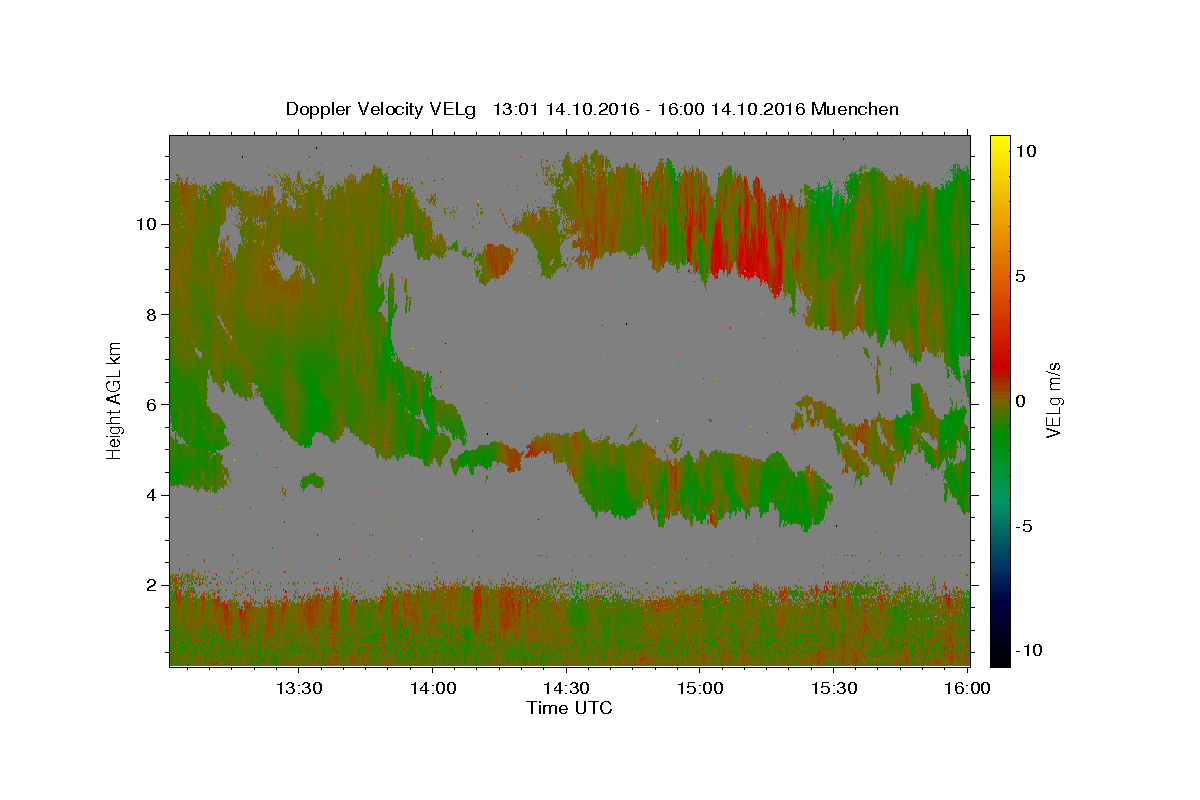Select the 14:30 time axis label
This screenshot has height=800, width=1200.
[x=566, y=688]
